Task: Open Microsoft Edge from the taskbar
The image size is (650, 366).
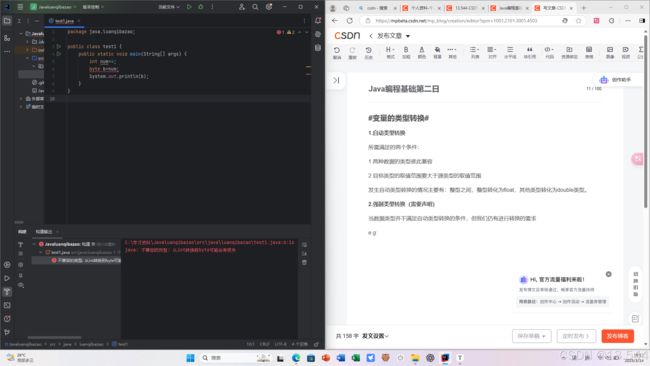Action: coord(296,358)
